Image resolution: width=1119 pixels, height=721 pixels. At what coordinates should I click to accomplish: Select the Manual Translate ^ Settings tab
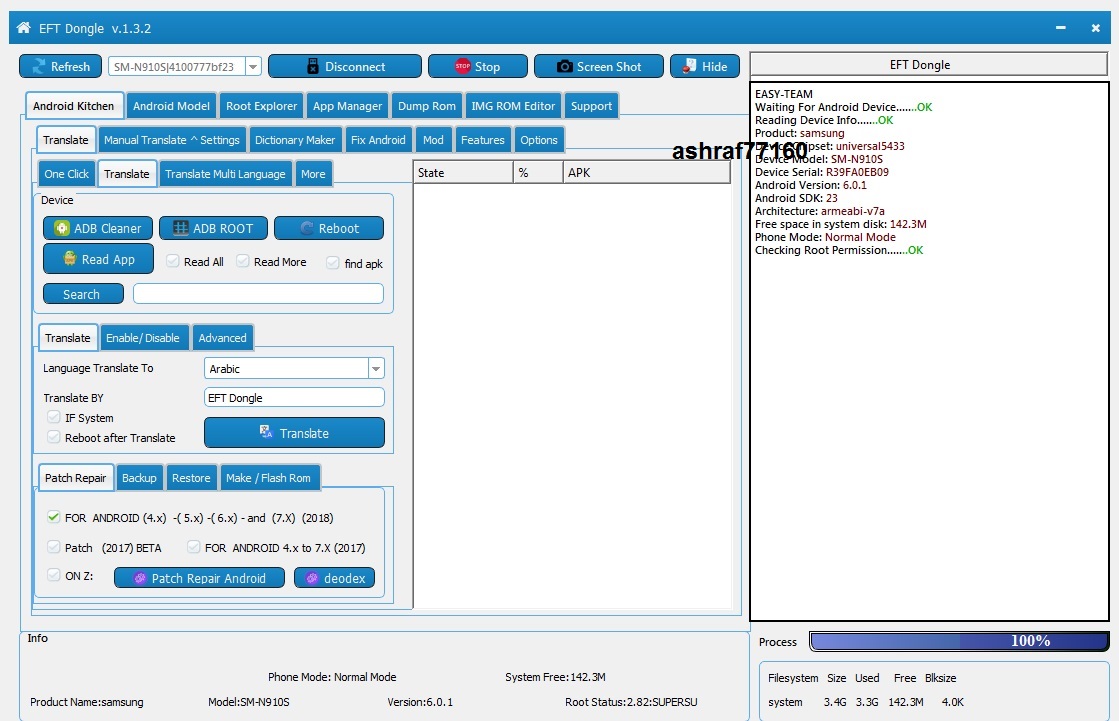click(x=171, y=140)
